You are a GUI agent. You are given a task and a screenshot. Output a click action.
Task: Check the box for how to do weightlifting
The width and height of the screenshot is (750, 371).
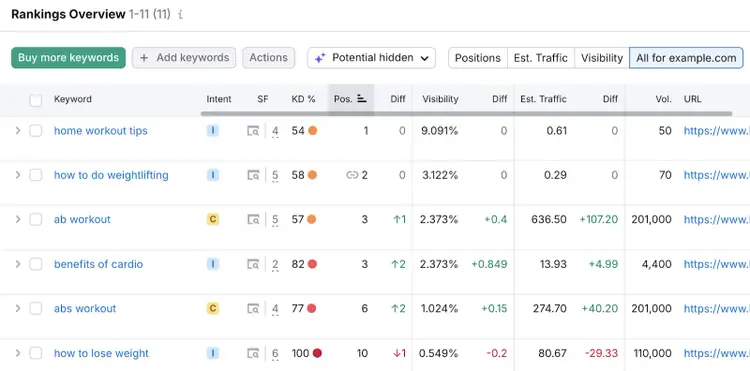pyautogui.click(x=35, y=175)
